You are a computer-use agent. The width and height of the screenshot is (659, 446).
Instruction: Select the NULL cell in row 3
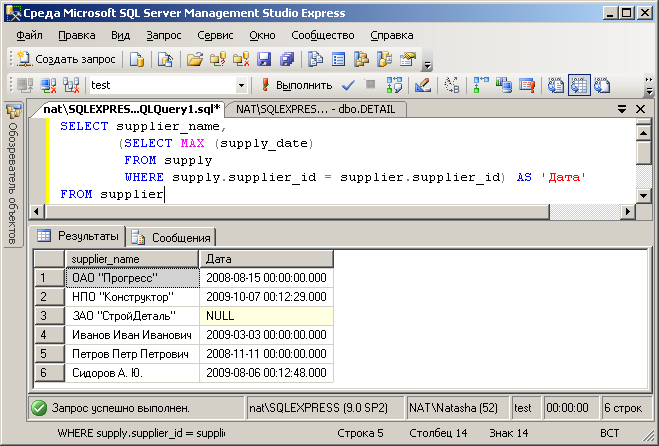266,316
